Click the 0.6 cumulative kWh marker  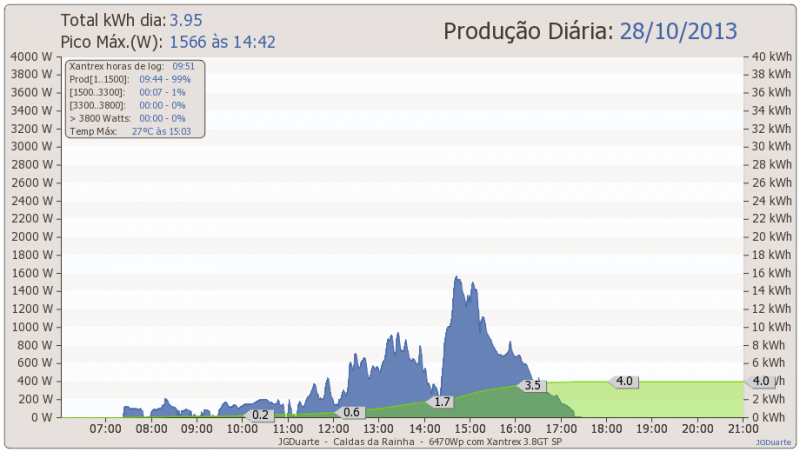coord(350,412)
